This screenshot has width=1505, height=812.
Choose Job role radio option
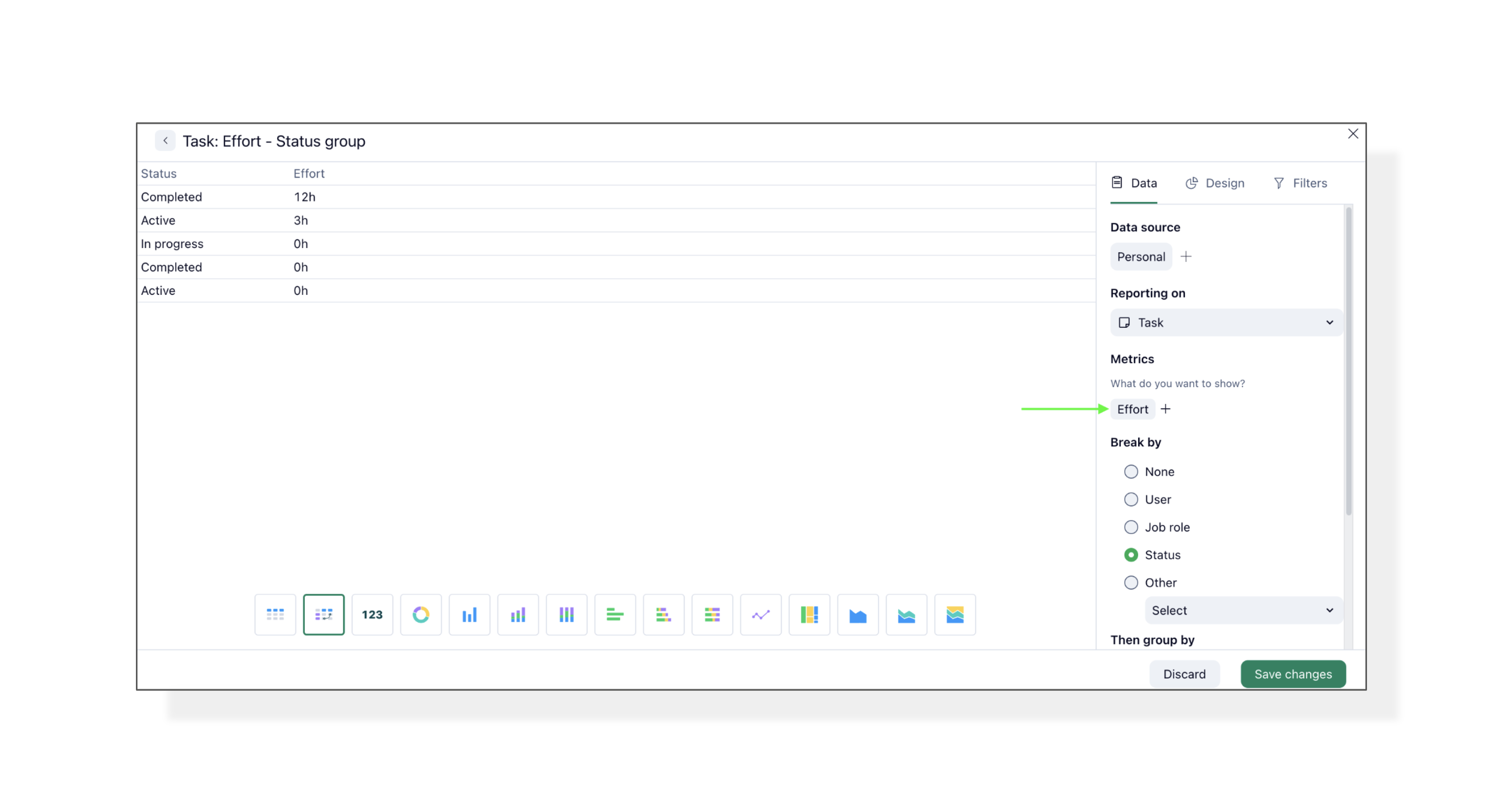click(1131, 527)
